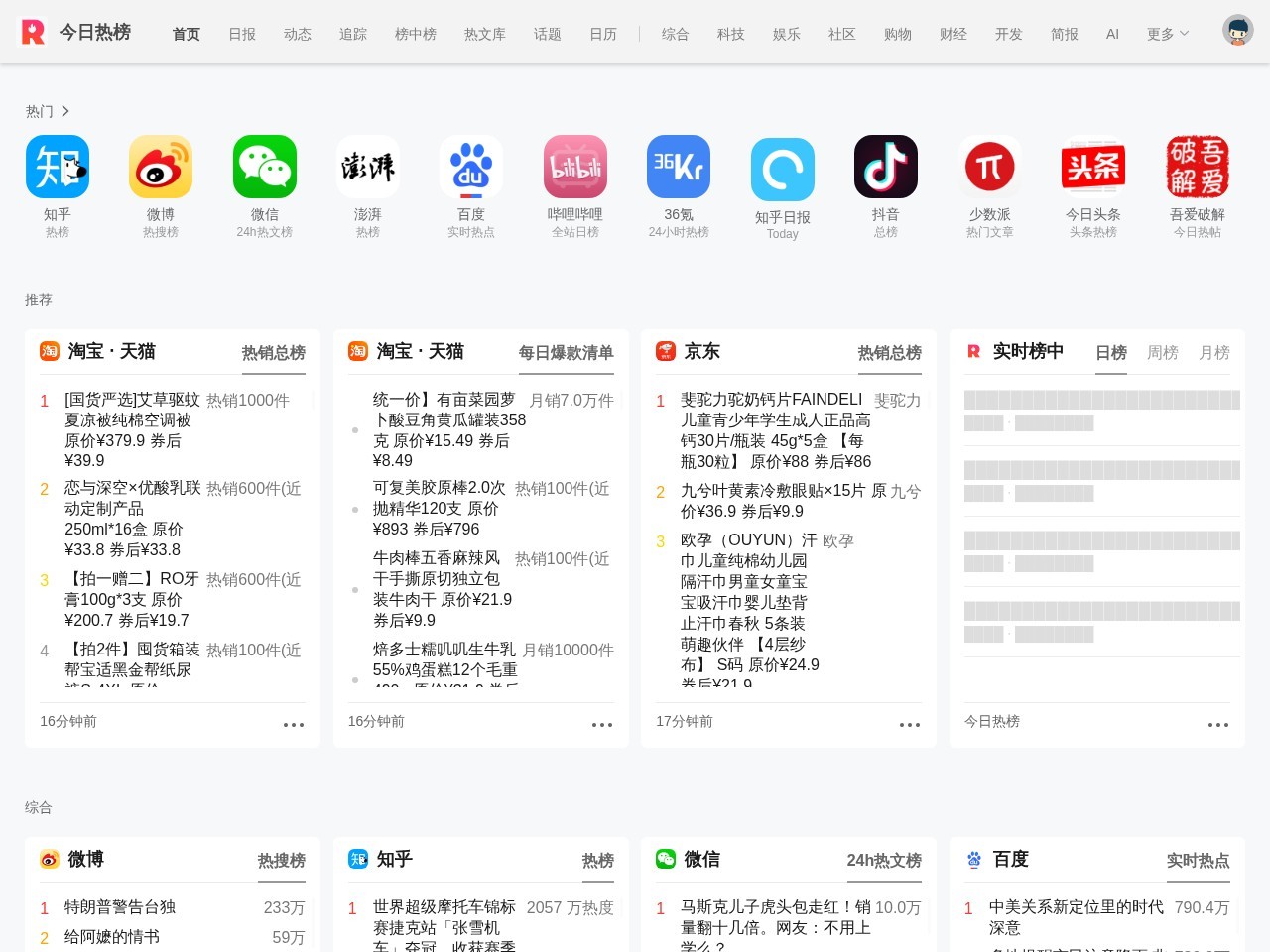Screen dimensions: 1270x952
Task: Open 艾草驱蚊夏凉被 product link
Action: coord(132,430)
